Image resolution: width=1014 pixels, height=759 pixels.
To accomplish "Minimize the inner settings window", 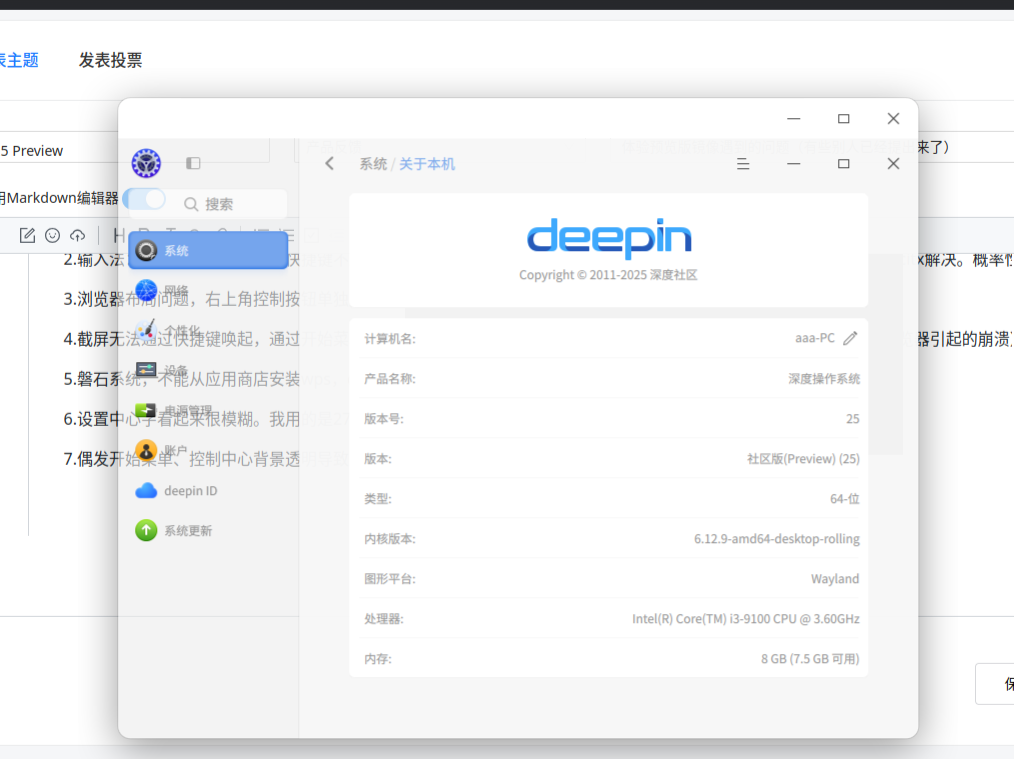I will click(x=793, y=164).
